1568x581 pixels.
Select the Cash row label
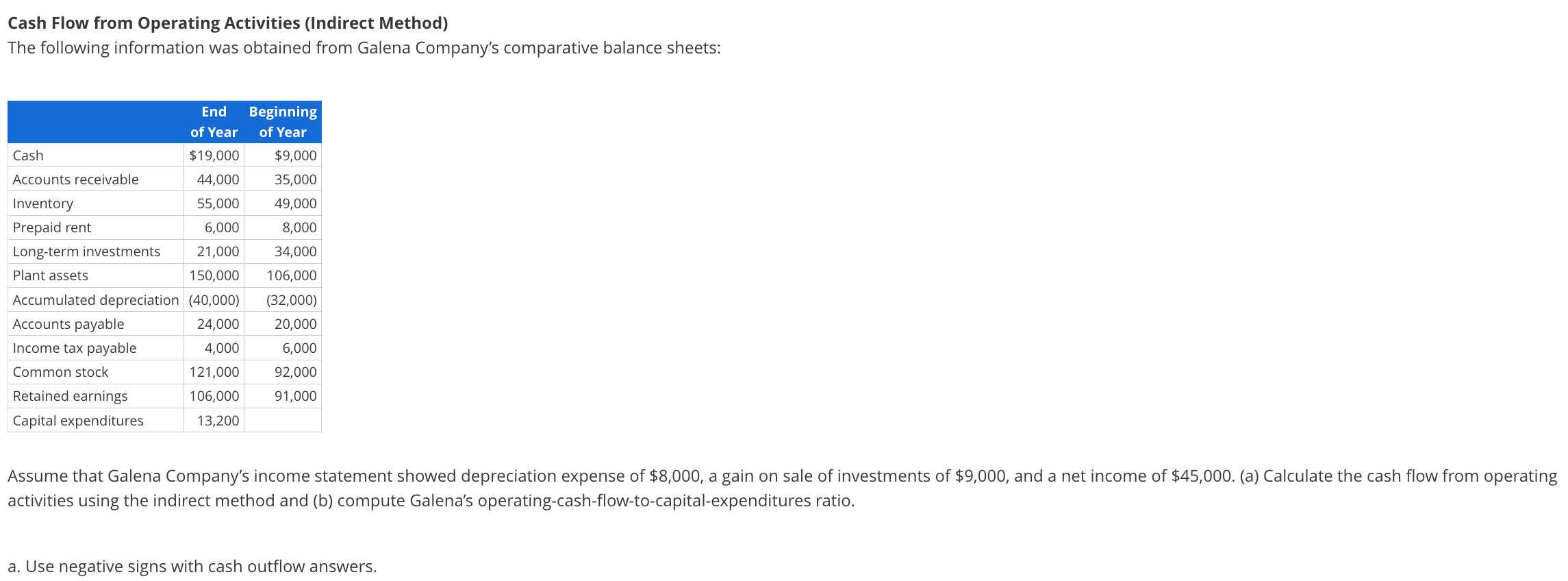click(28, 156)
